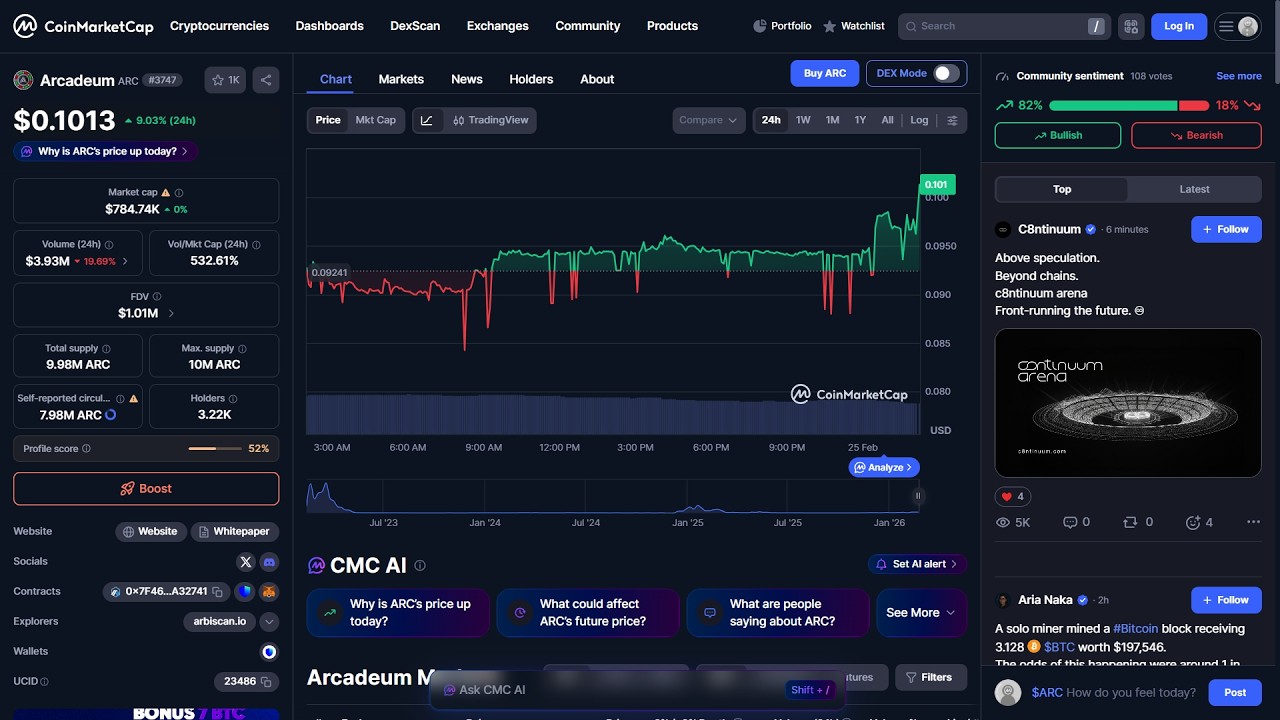The width and height of the screenshot is (1280, 720).
Task: Open the X (Twitter) social link
Action: point(246,562)
